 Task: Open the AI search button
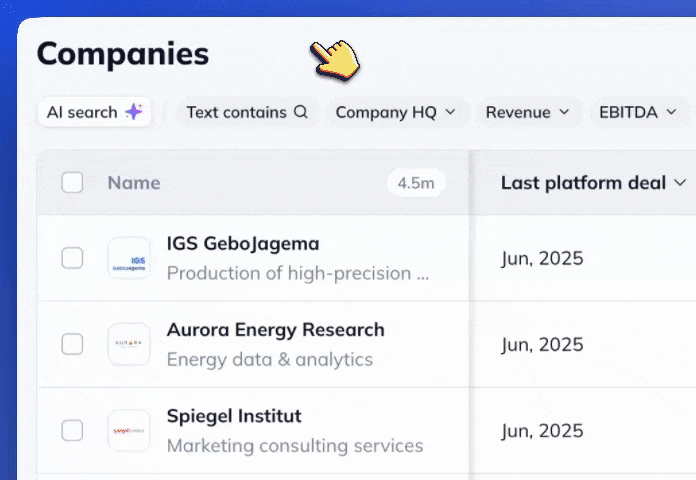click(x=94, y=112)
